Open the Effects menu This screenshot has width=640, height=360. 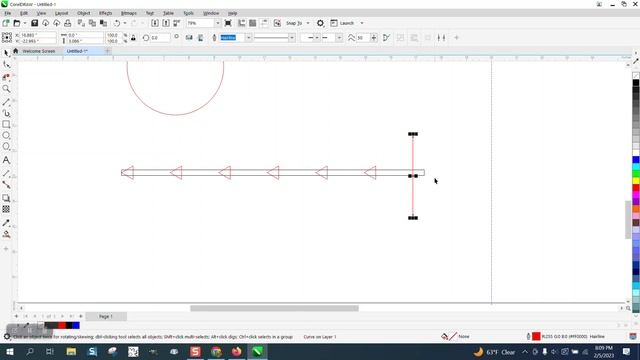tap(105, 13)
